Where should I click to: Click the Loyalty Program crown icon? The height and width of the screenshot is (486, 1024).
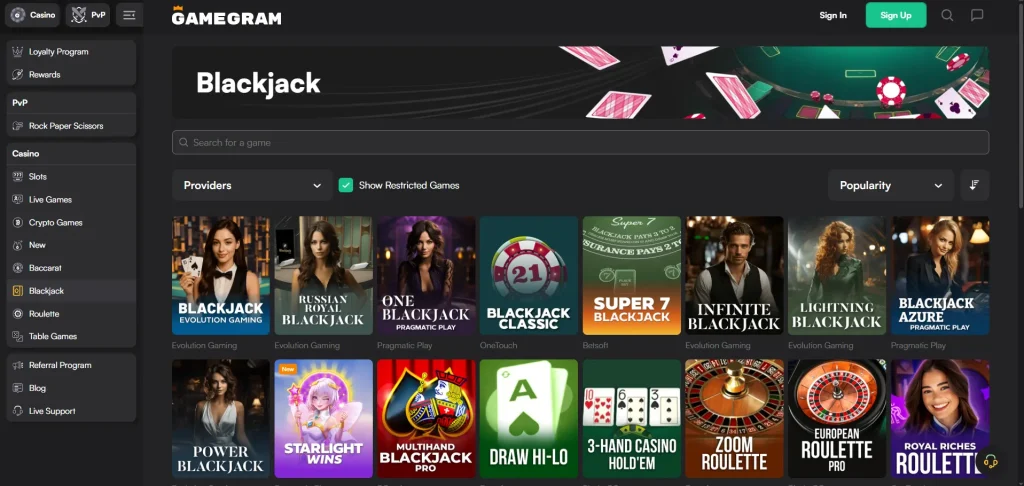18,52
